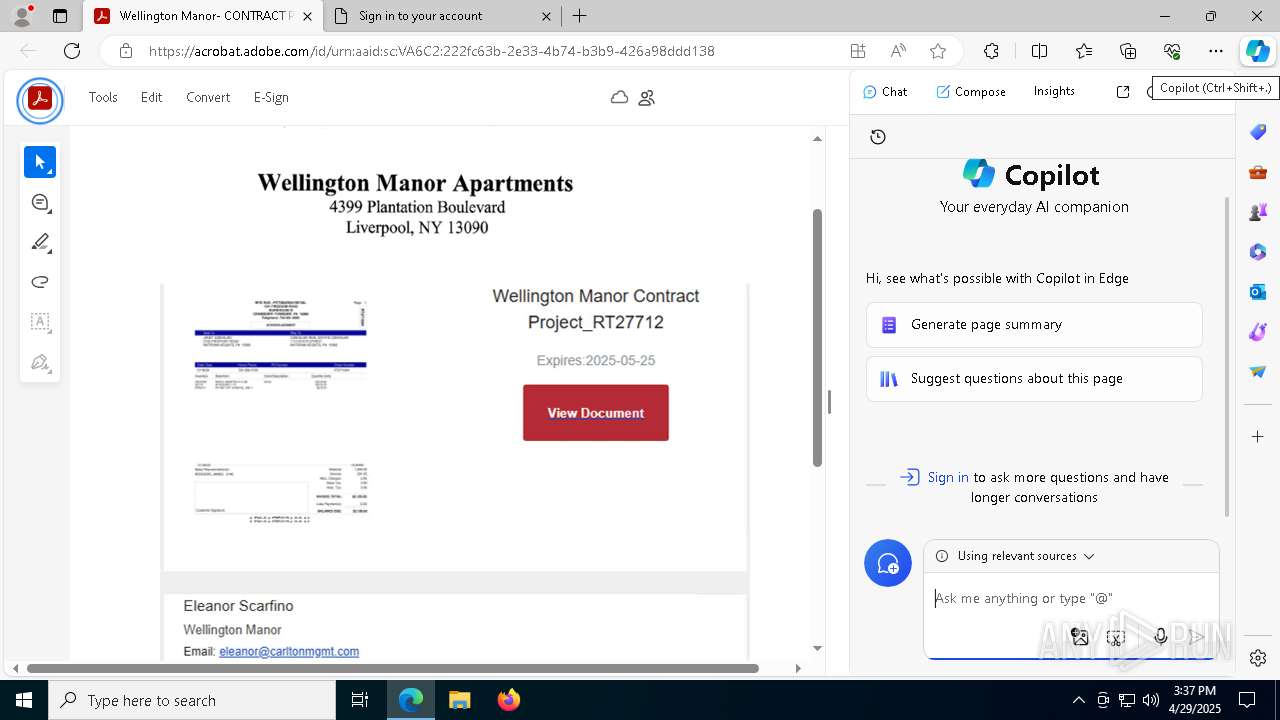
Task: Click the vertical scrollbar of the document
Action: click(x=817, y=338)
